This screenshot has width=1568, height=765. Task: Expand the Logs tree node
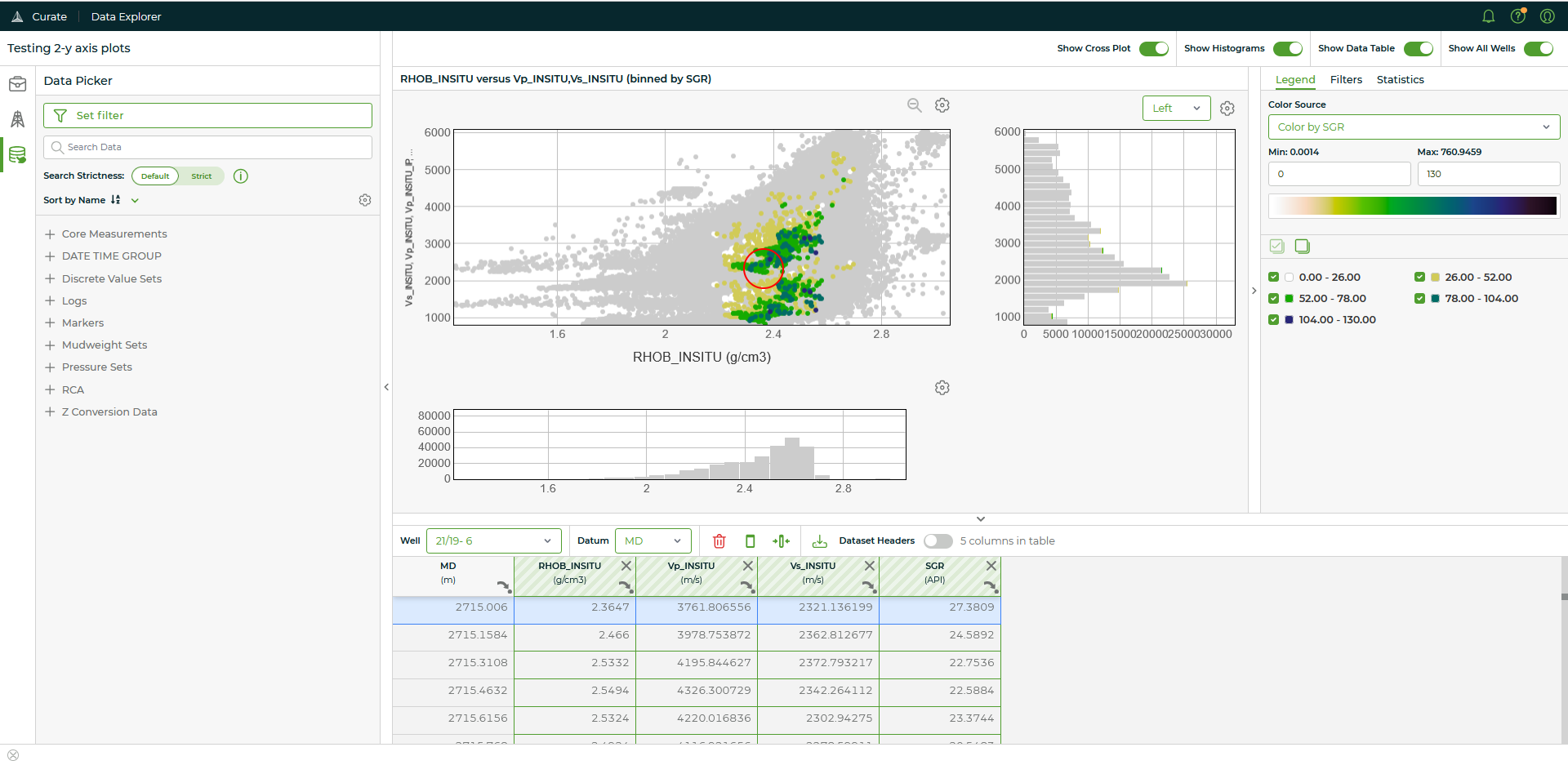click(50, 301)
